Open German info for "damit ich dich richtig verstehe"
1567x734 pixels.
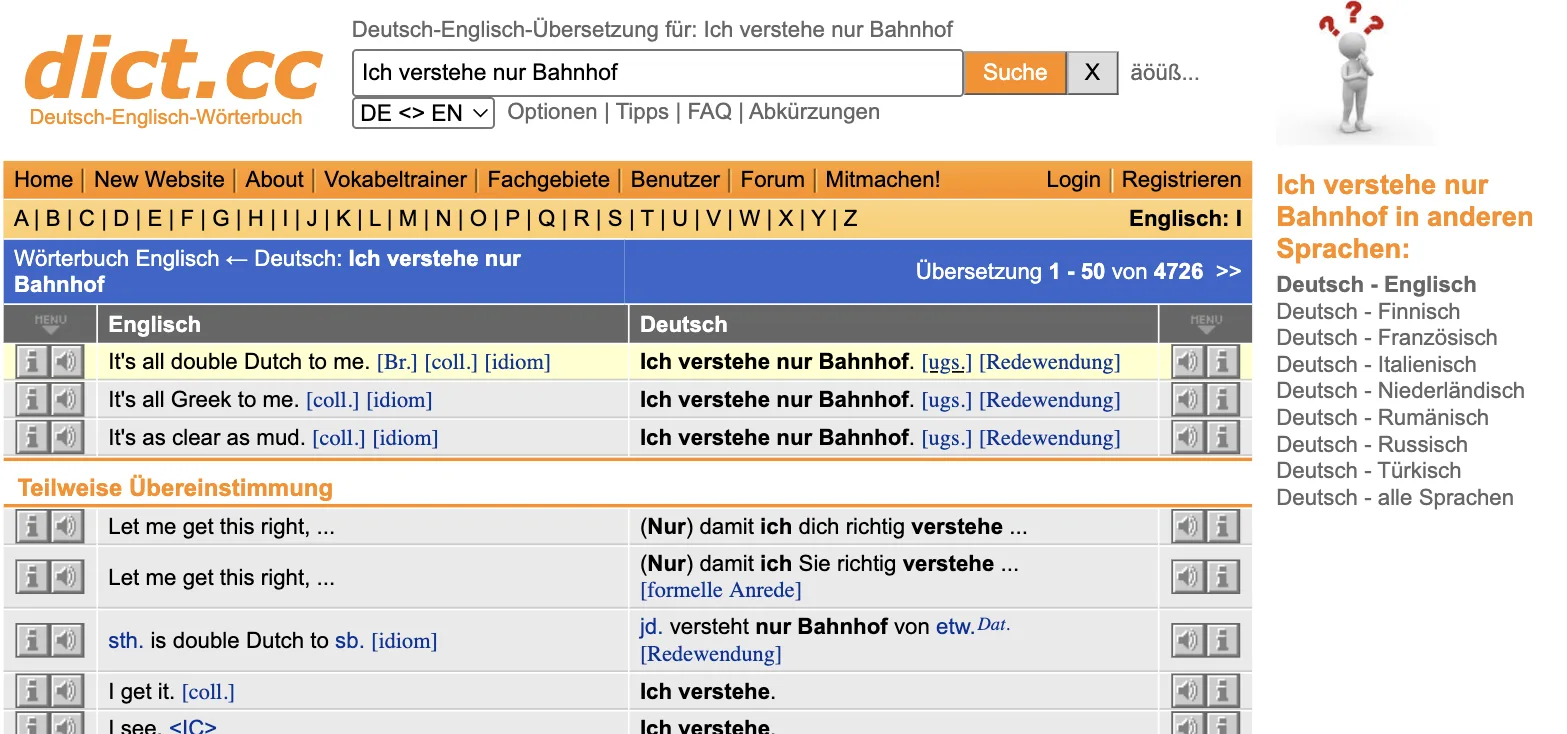pyautogui.click(x=1222, y=526)
